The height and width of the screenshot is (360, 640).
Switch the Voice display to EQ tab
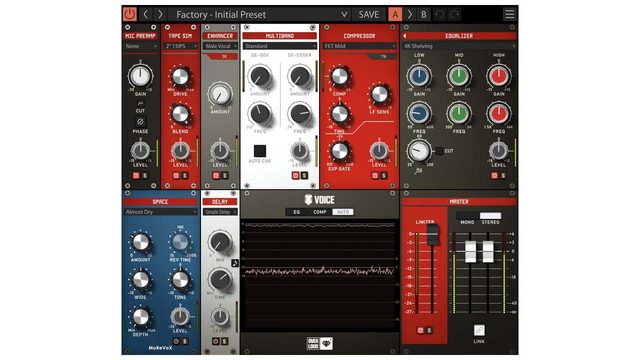pos(296,212)
